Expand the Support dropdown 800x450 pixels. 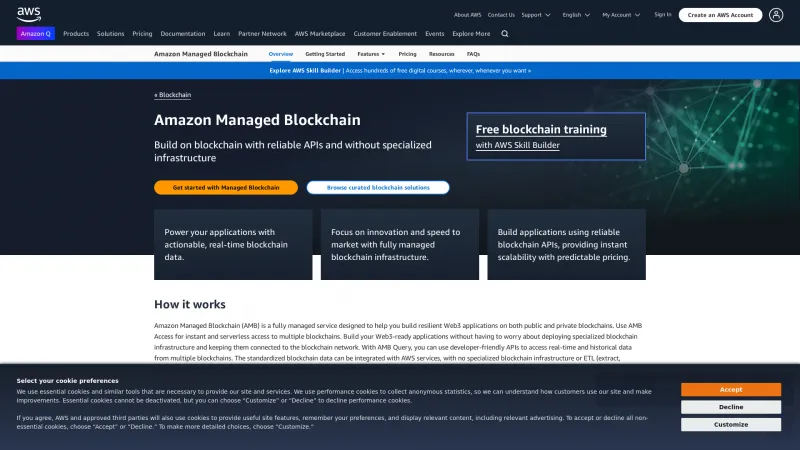point(536,15)
